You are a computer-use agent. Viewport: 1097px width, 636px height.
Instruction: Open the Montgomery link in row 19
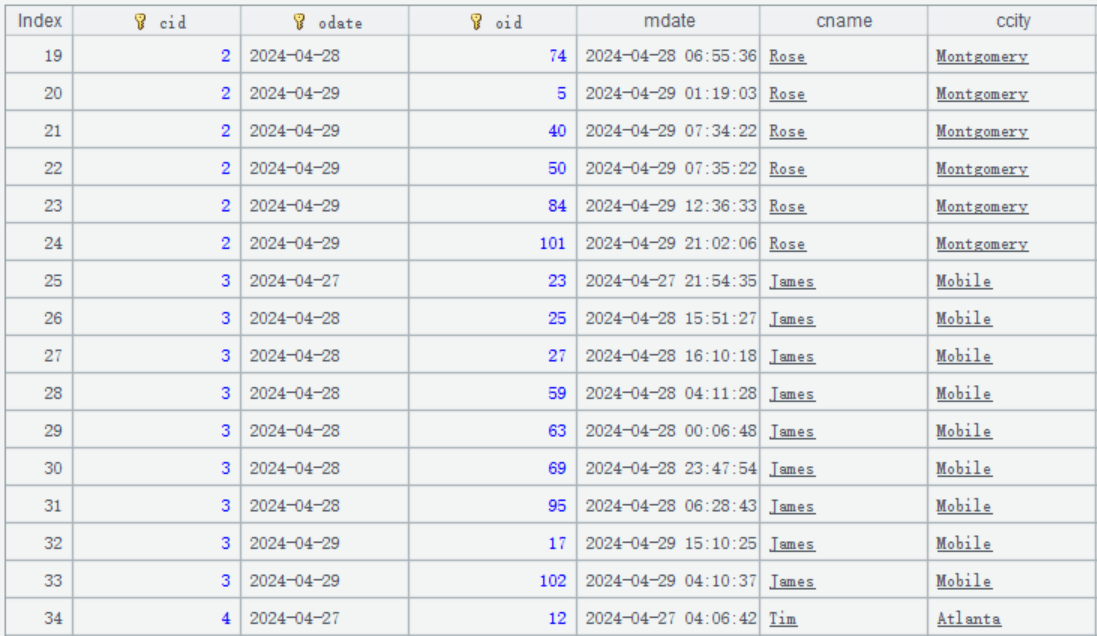(x=982, y=56)
